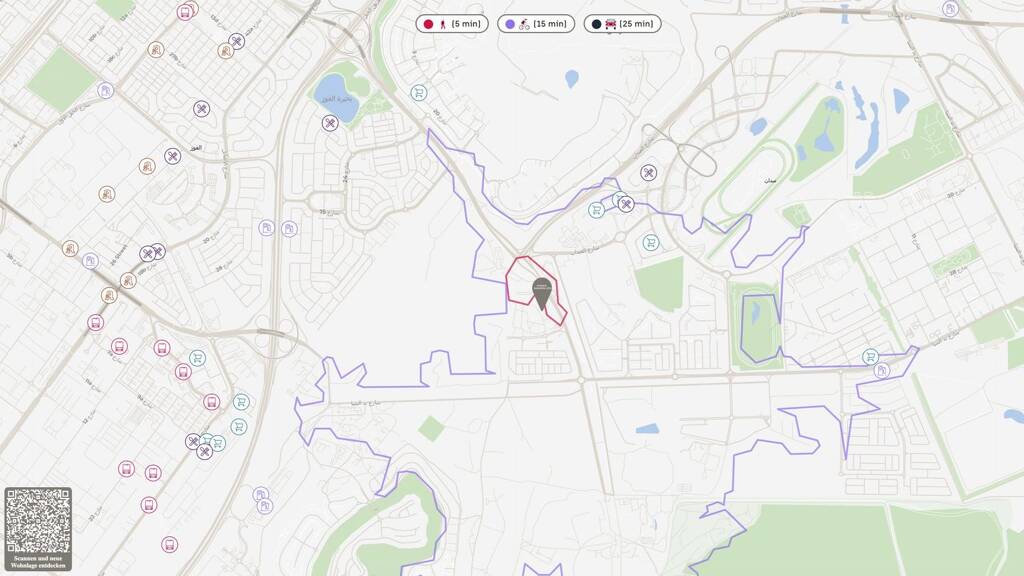
Task: Click the red dot in the walking legend
Action: pos(428,24)
